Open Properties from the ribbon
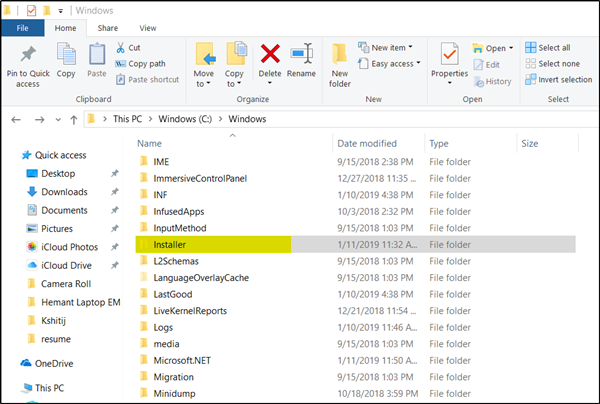Viewport: 600px width, 404px height. pos(449,56)
